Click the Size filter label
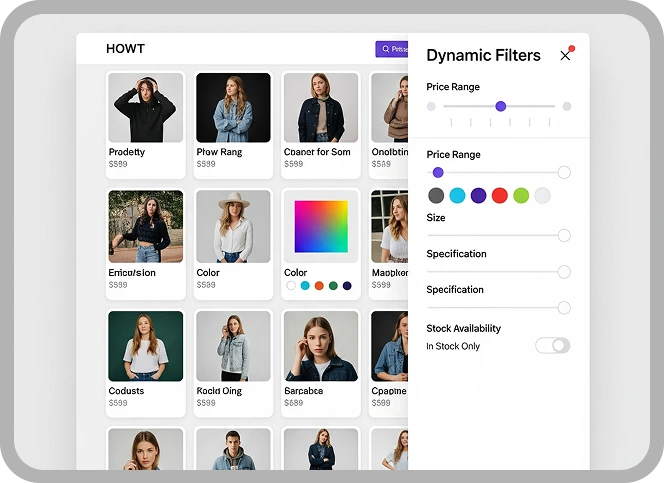Image resolution: width=664 pixels, height=483 pixels. 436,218
